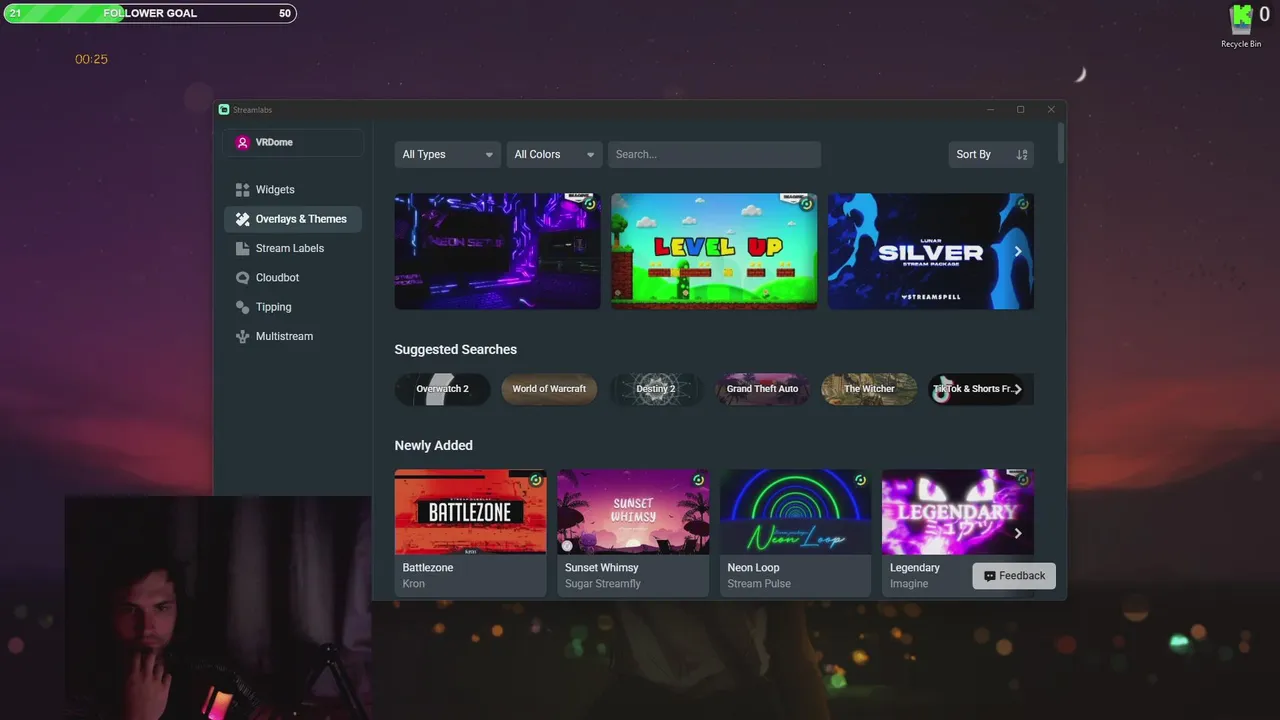Click the Cloudbot chat bubble icon
This screenshot has height=720, width=1280.
tap(242, 278)
